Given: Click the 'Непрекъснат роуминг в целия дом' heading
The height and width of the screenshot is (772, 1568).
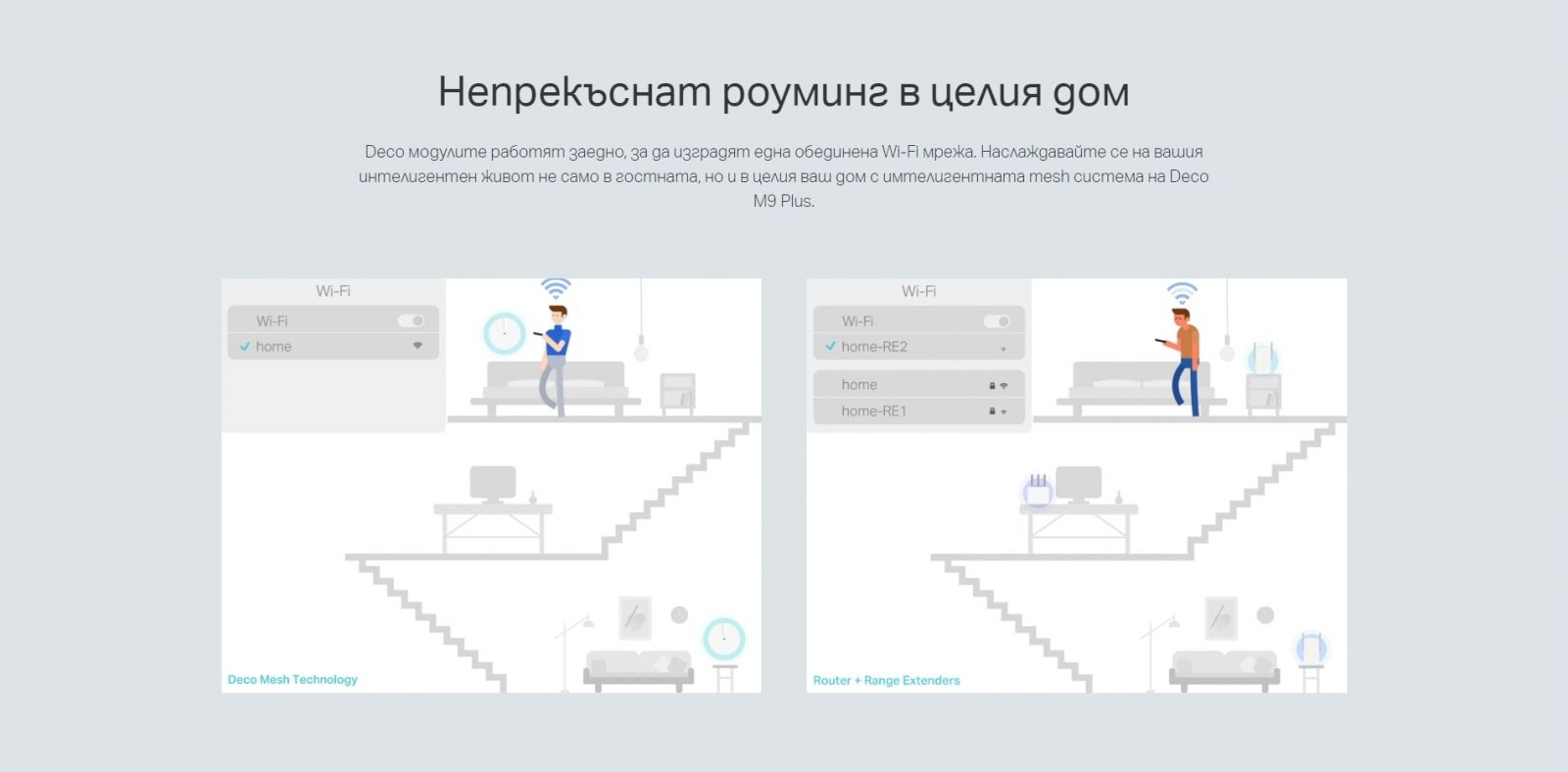Looking at the screenshot, I should coord(784,93).
